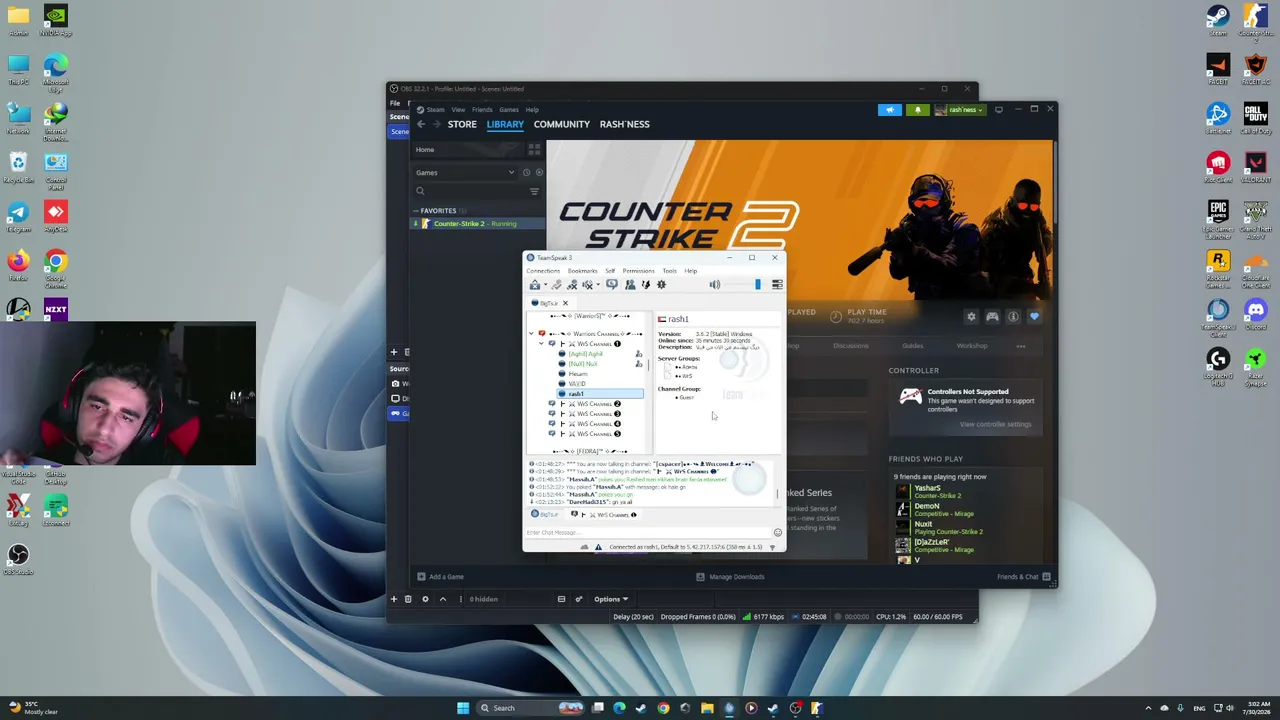Open Windows Start button on taskbar

[x=463, y=708]
